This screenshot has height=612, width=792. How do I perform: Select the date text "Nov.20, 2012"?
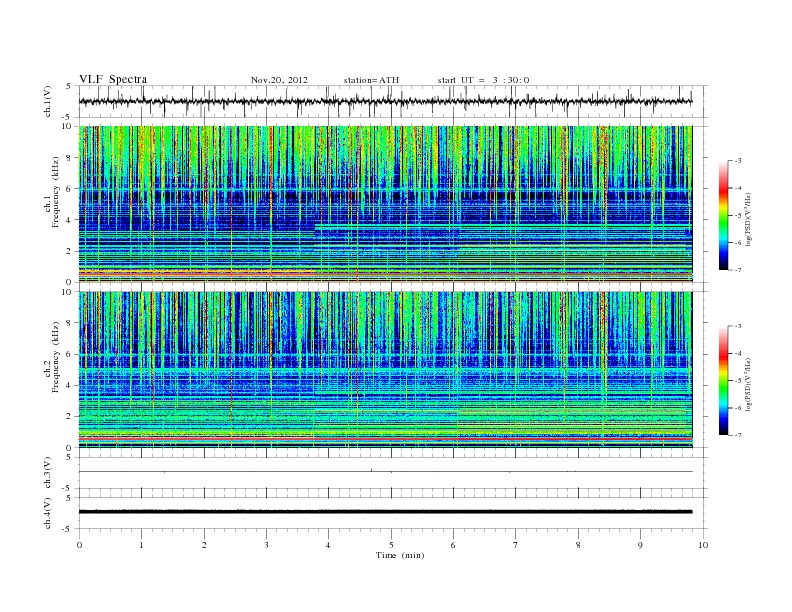(279, 80)
